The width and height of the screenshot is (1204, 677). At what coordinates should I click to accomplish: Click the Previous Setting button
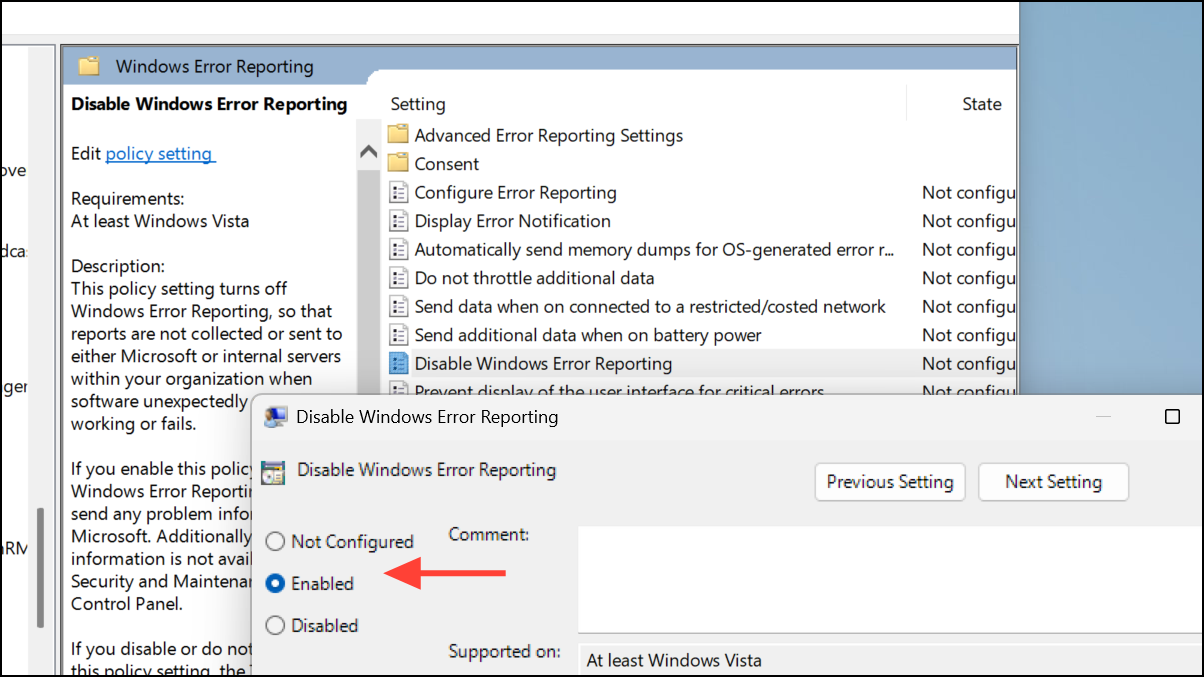point(890,482)
